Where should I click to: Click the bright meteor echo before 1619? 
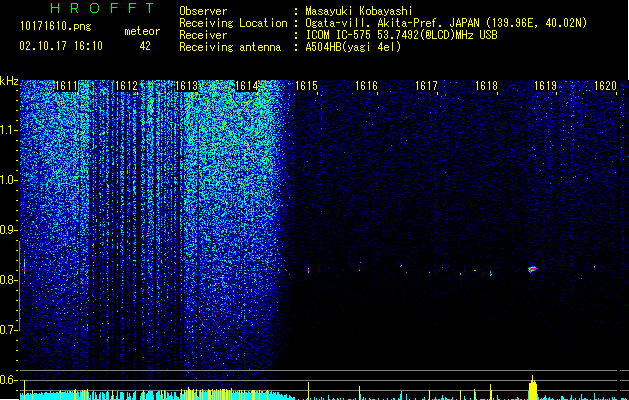[x=533, y=269]
